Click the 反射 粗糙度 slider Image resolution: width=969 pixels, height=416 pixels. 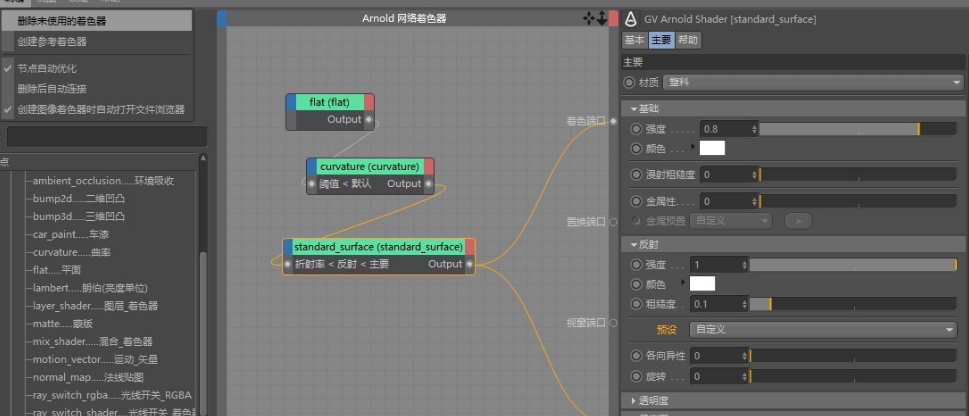click(x=853, y=304)
